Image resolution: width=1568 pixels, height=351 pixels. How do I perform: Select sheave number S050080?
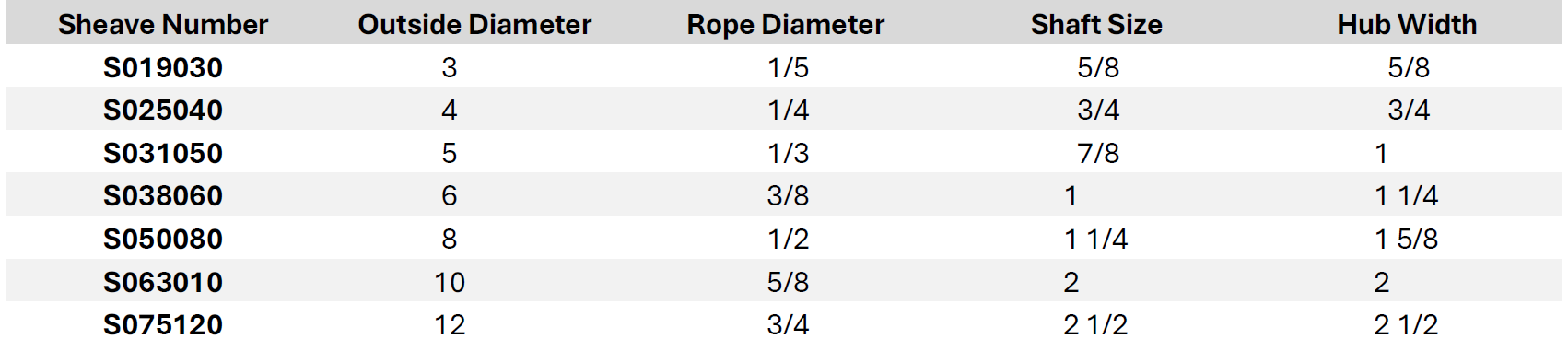[x=163, y=240]
